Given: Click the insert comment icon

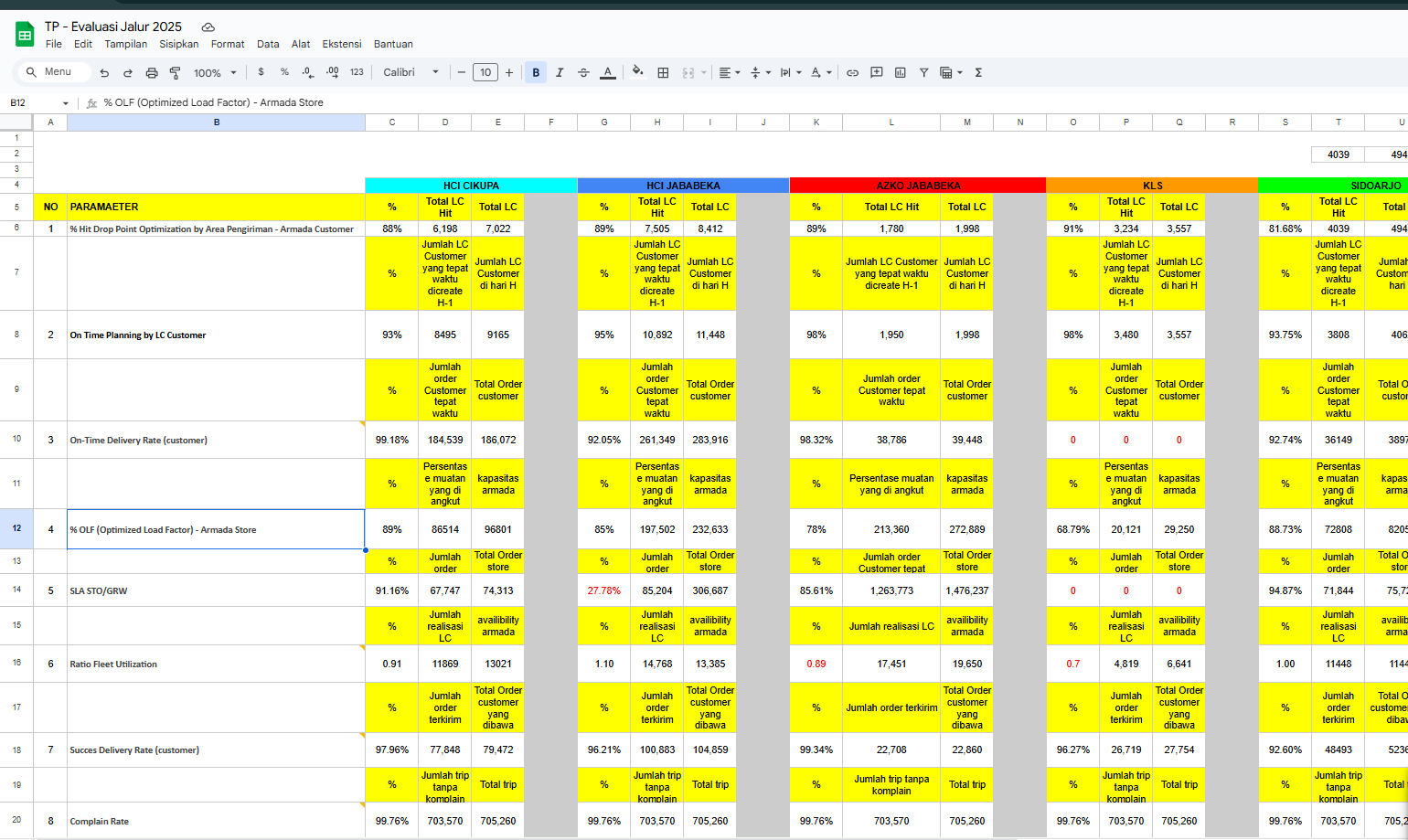Looking at the screenshot, I should point(876,72).
